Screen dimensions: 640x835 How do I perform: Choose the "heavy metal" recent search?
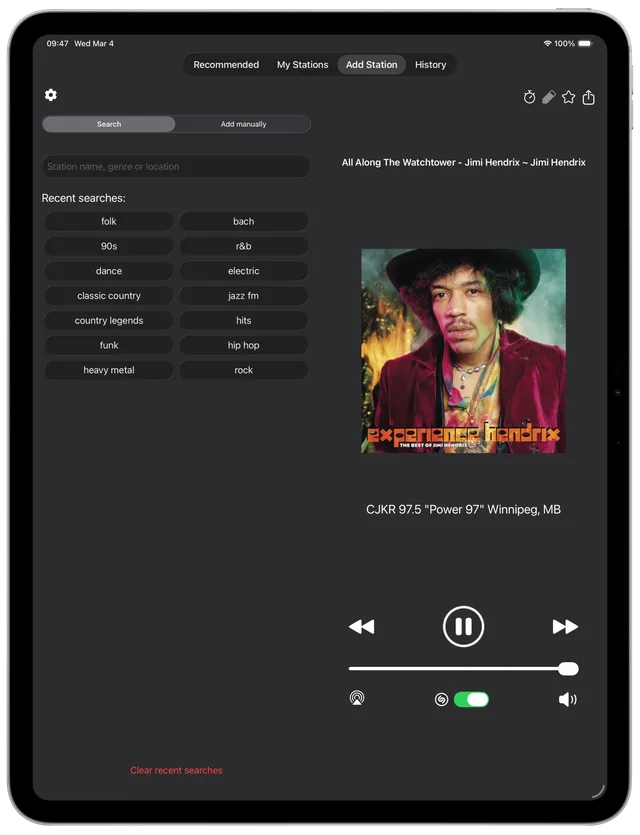[x=109, y=370]
